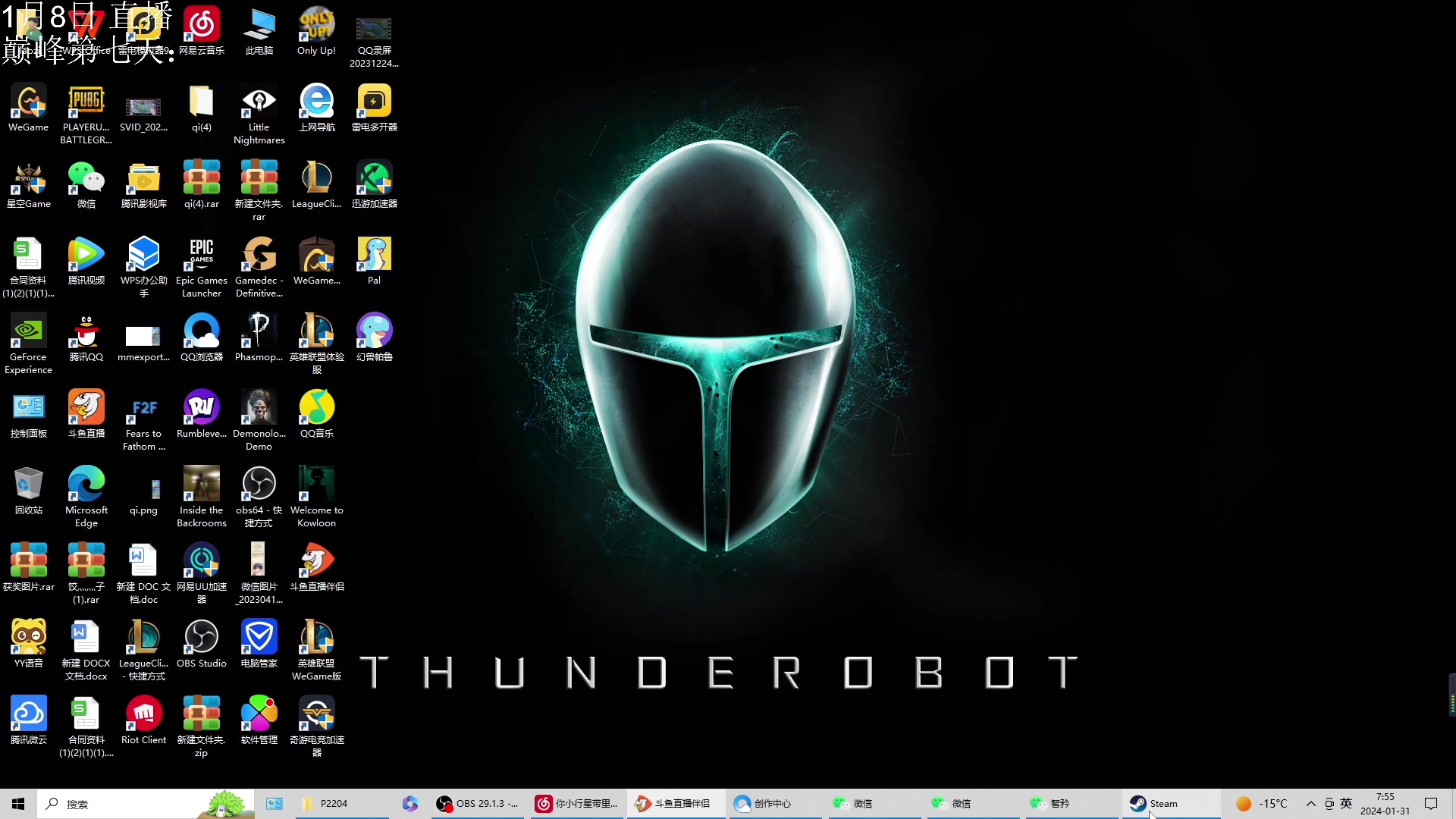1456x819 pixels.
Task: Open 网易云音乐 desktop icon
Action: tap(202, 32)
